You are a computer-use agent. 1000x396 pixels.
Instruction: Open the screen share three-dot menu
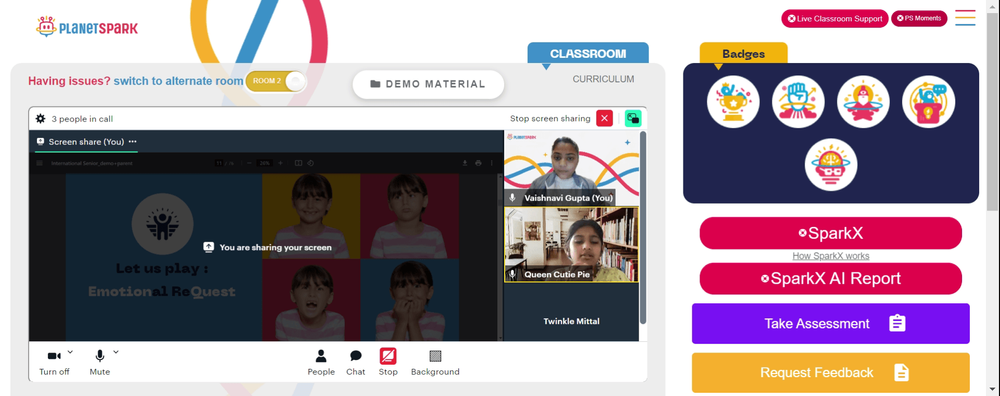[133, 142]
